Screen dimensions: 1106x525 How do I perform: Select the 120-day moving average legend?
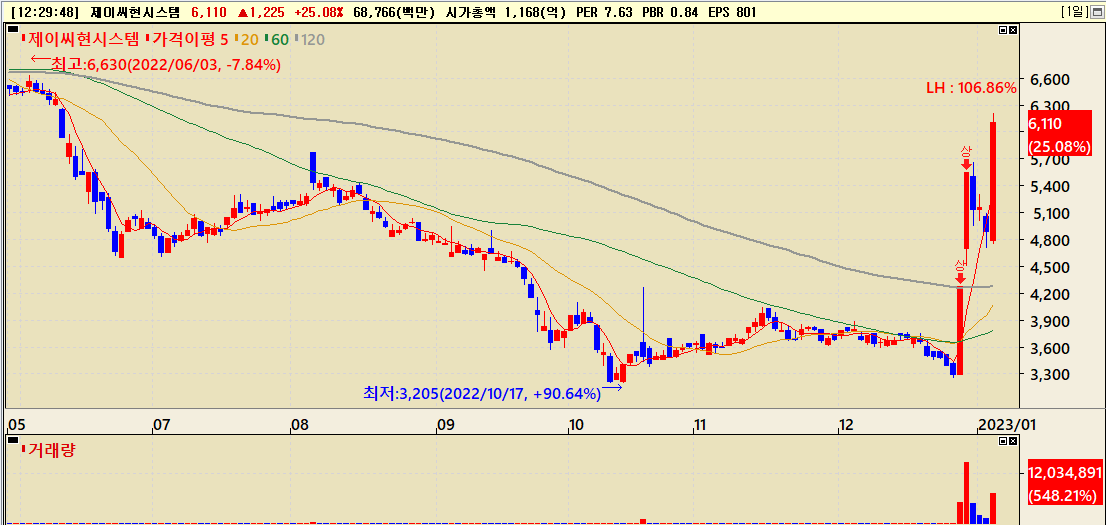point(311,40)
